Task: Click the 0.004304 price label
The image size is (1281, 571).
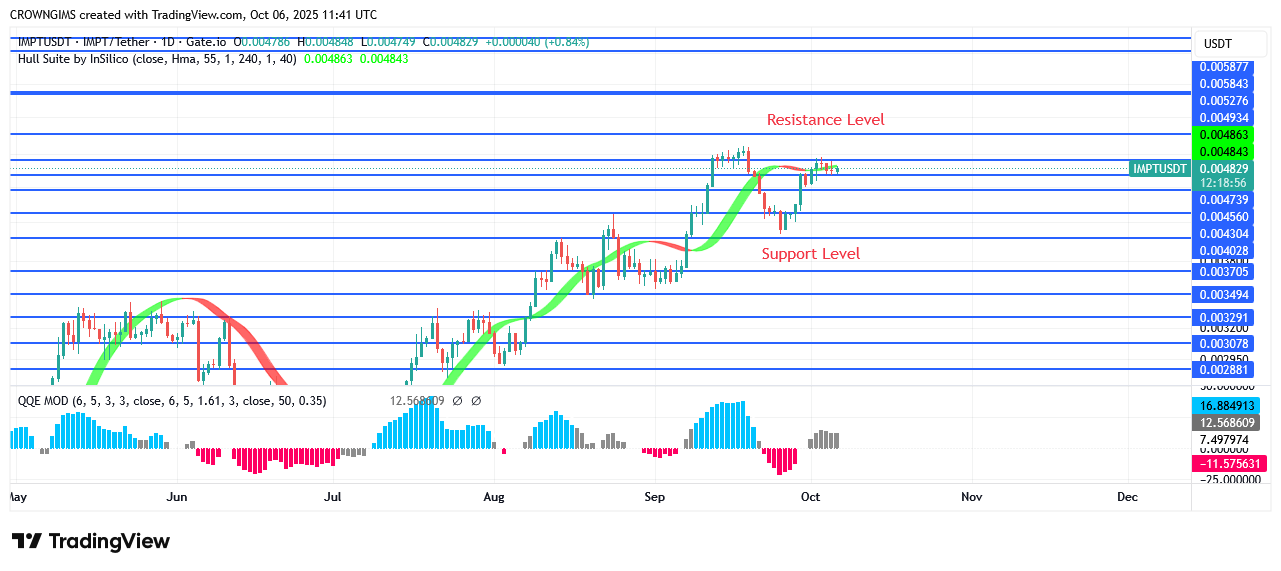Action: (x=1224, y=234)
